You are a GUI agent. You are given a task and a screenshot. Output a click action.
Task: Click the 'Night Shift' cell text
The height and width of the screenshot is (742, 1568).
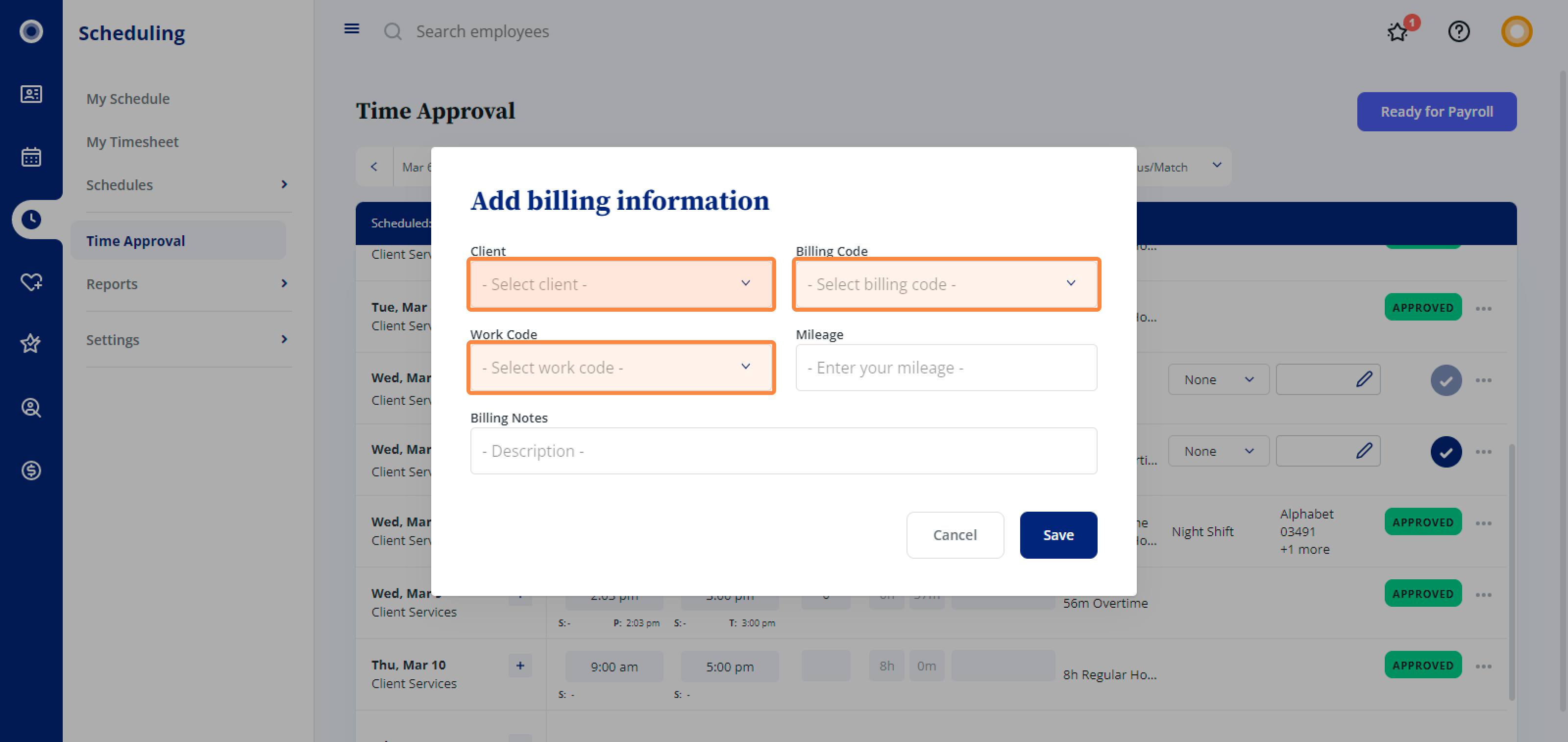tap(1202, 531)
